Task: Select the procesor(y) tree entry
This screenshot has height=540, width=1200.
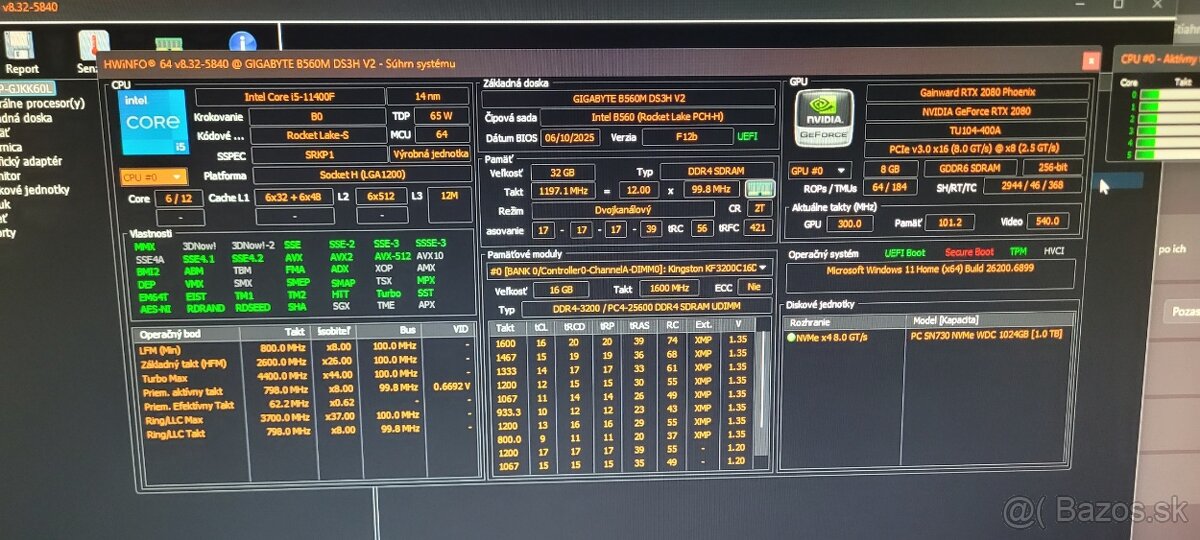Action: [x=42, y=103]
